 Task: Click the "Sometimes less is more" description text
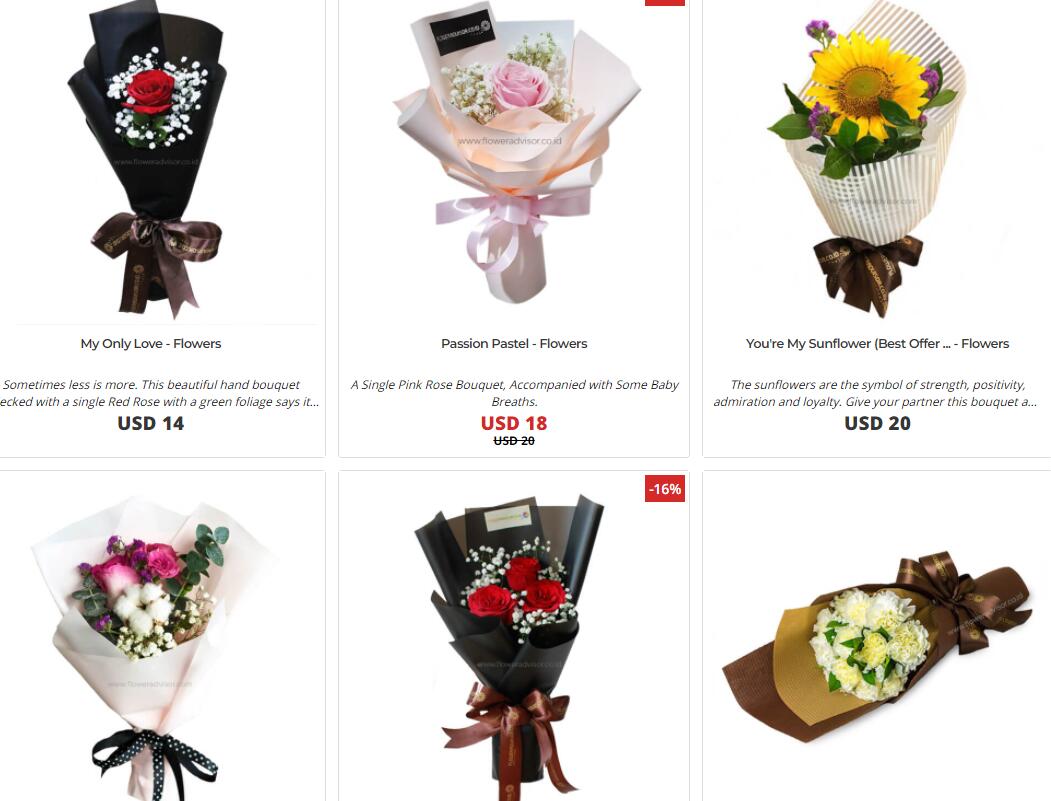(x=160, y=393)
